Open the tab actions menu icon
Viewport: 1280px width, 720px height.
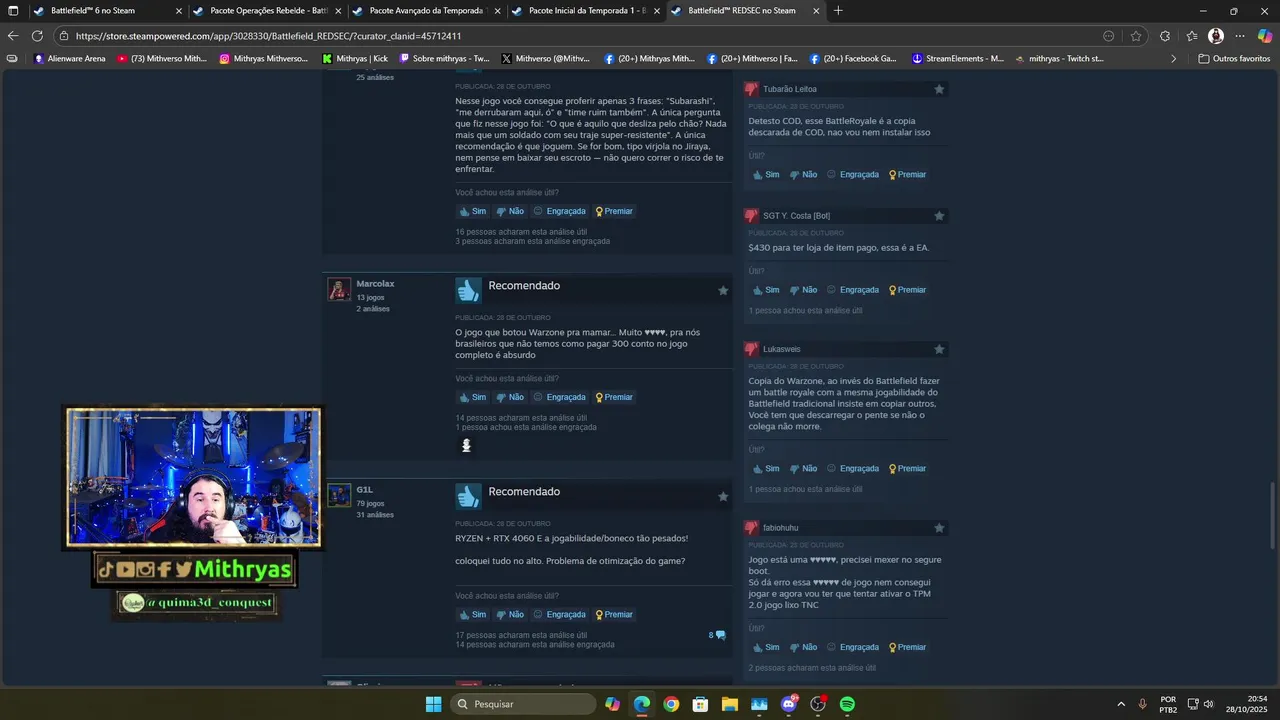tap(13, 11)
